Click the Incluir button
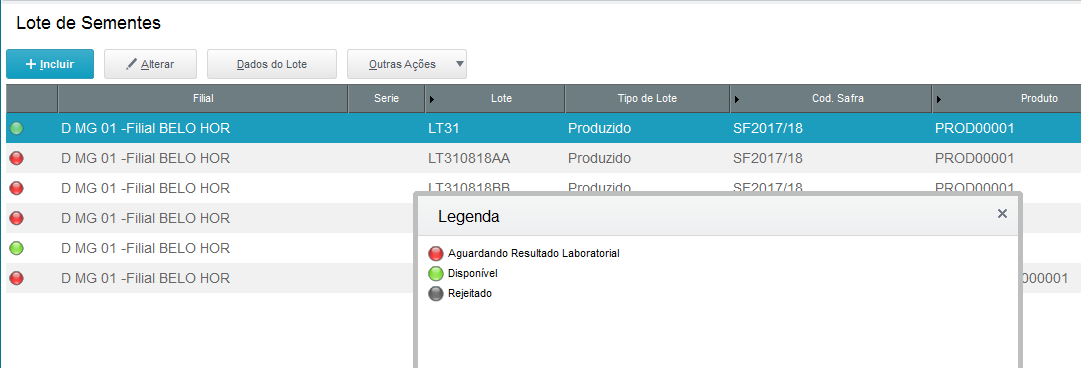 50,64
